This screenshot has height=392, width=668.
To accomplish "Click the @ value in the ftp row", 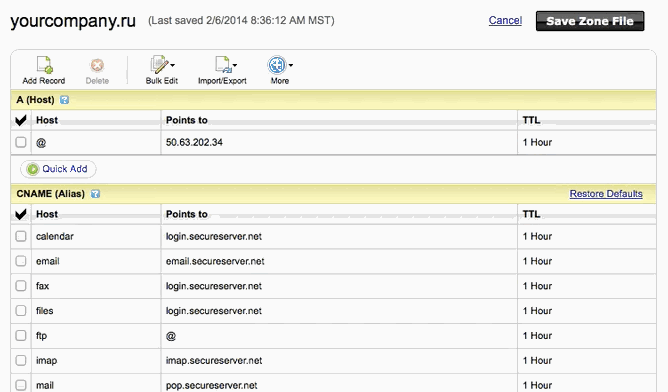I will (x=171, y=336).
